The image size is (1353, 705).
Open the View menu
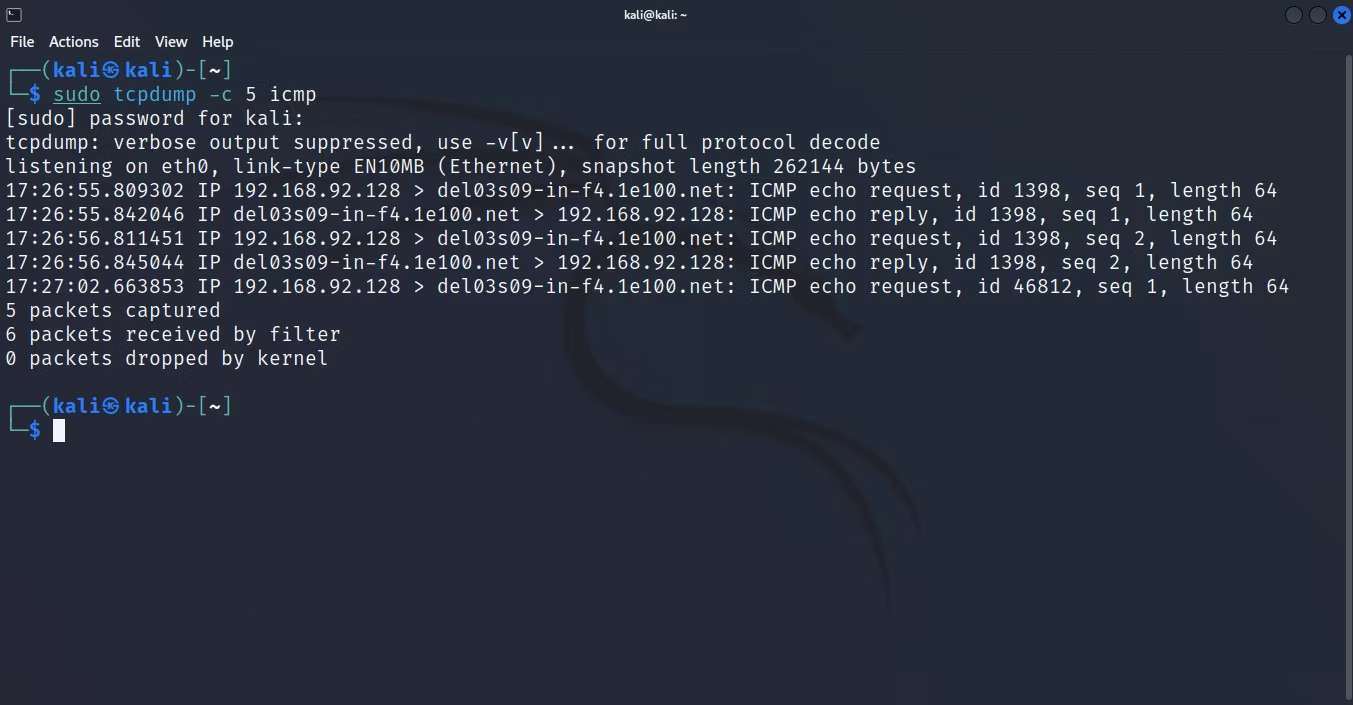[171, 42]
